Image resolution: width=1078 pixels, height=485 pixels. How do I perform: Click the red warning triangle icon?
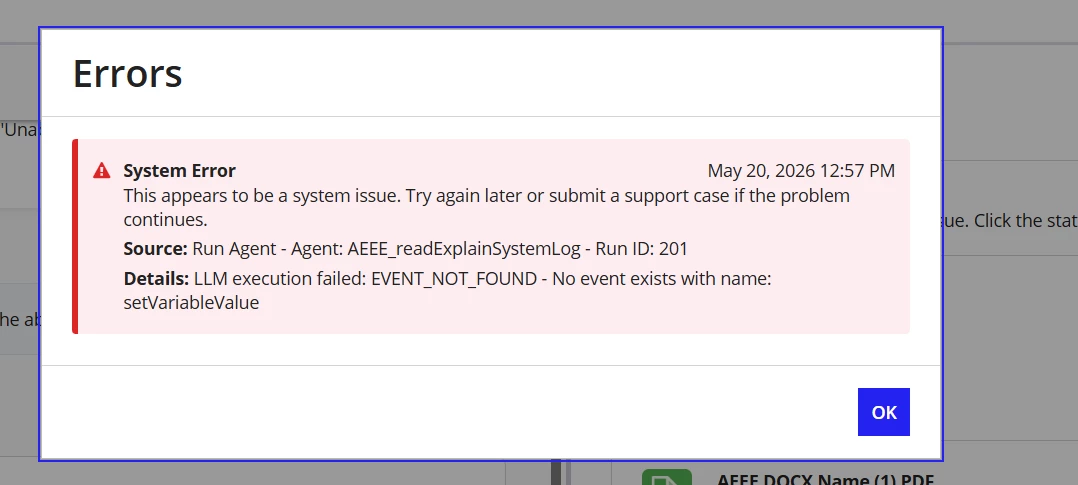click(x=102, y=170)
